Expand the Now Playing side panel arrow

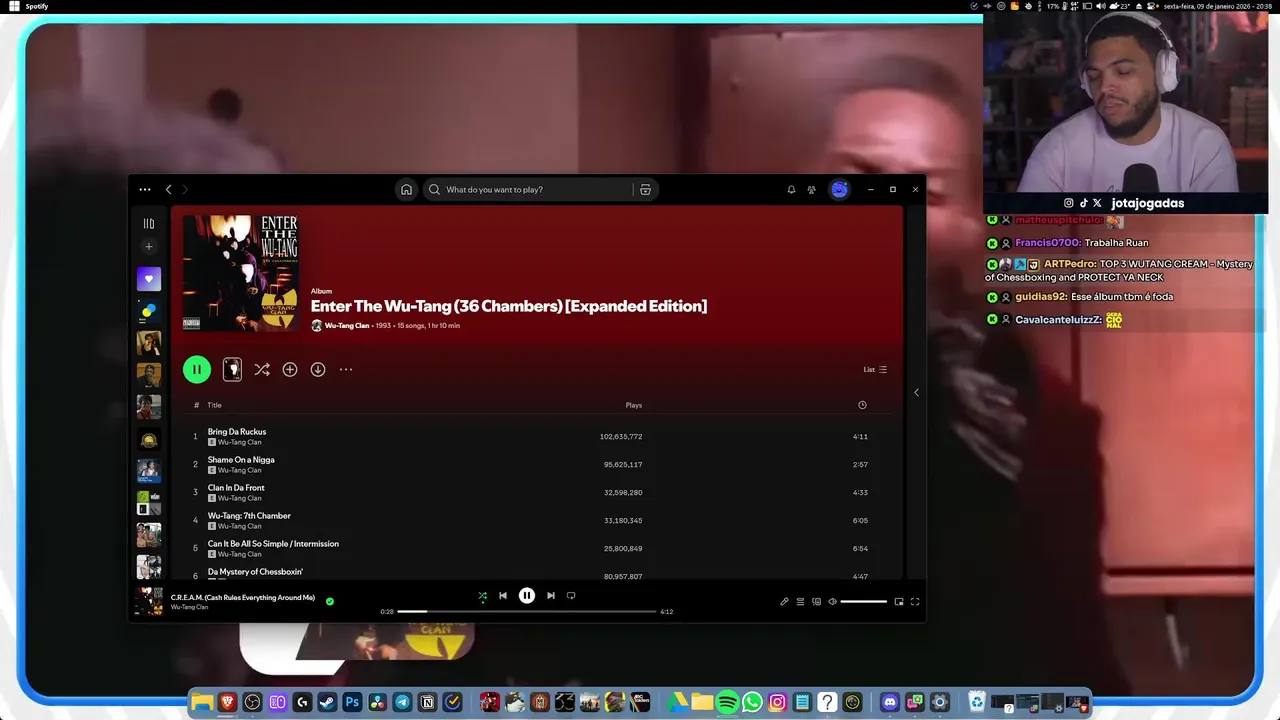click(x=916, y=392)
